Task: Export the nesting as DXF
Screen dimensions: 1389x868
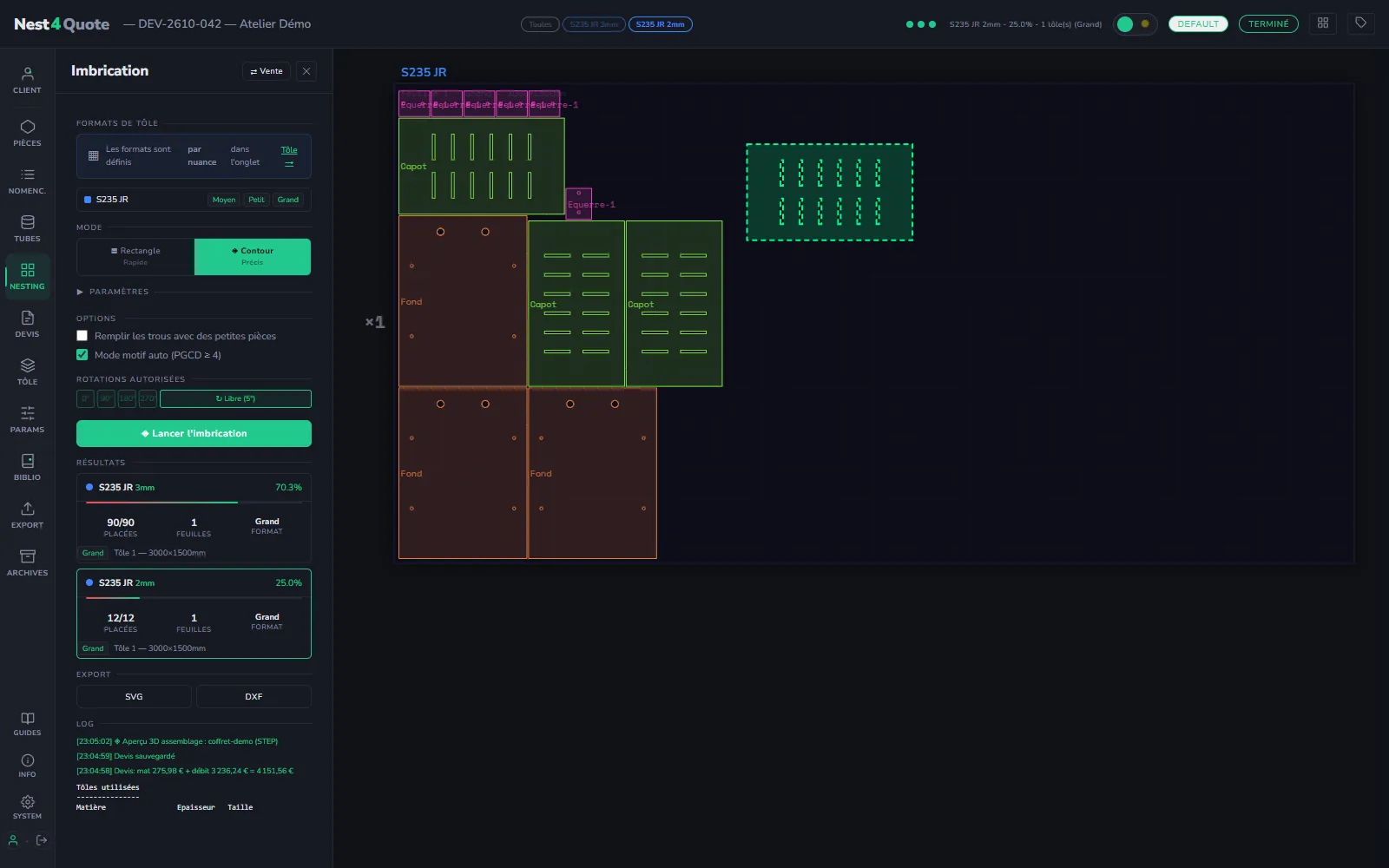Action: pyautogui.click(x=253, y=697)
